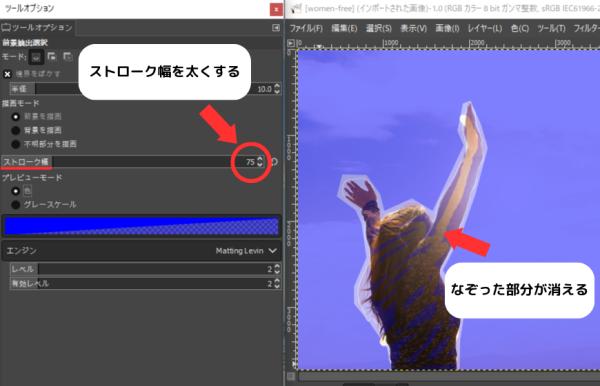Click the GIMP icon in the image window title
Image resolution: width=600 pixels, height=386 pixels.
(x=295, y=9)
